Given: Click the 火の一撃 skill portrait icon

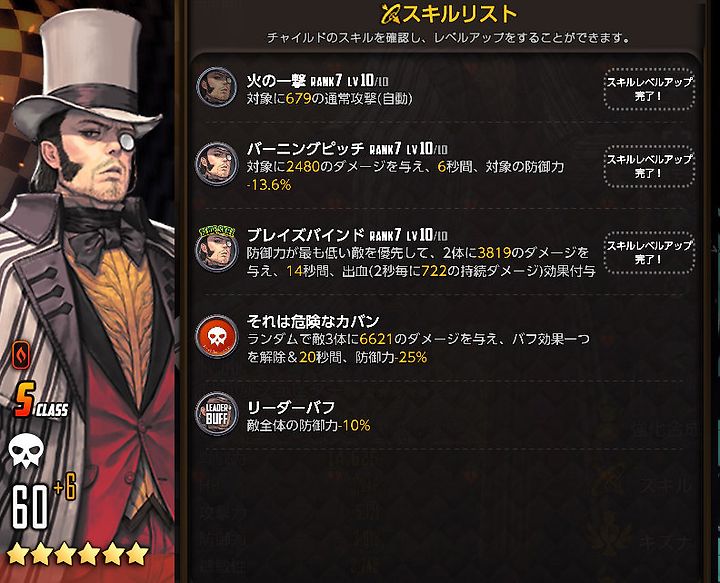Looking at the screenshot, I should click(x=216, y=87).
